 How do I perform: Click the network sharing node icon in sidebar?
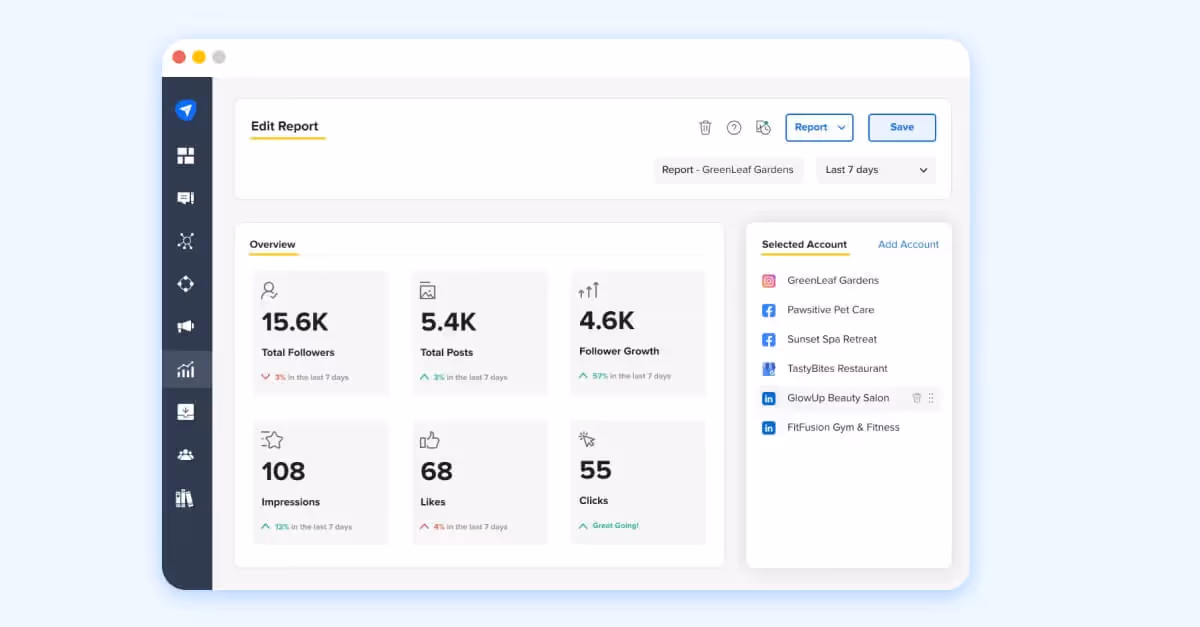(x=186, y=241)
